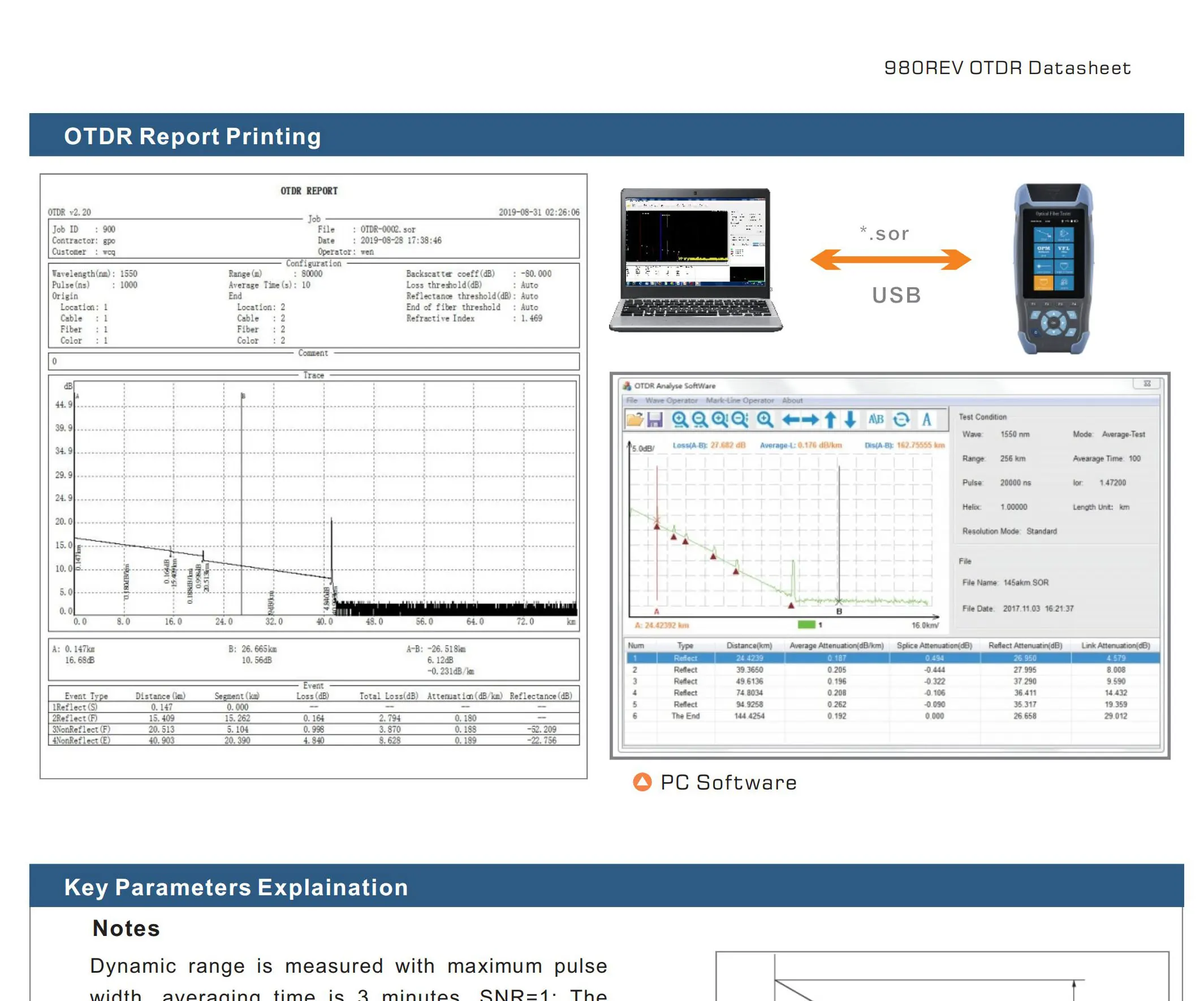
Task: Open the About menu
Action: pyautogui.click(x=792, y=400)
